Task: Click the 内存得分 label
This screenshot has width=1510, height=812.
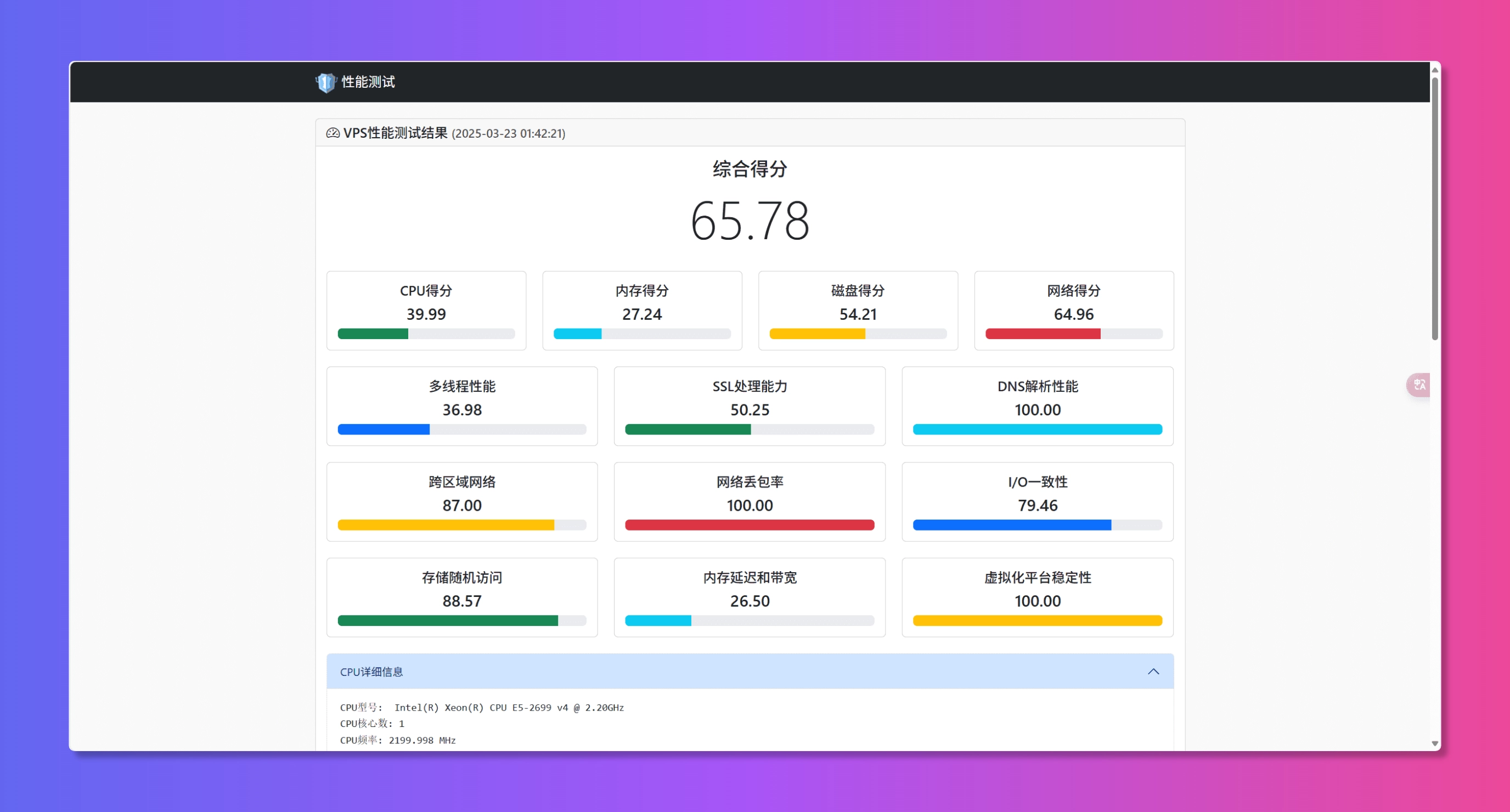Action: click(642, 291)
